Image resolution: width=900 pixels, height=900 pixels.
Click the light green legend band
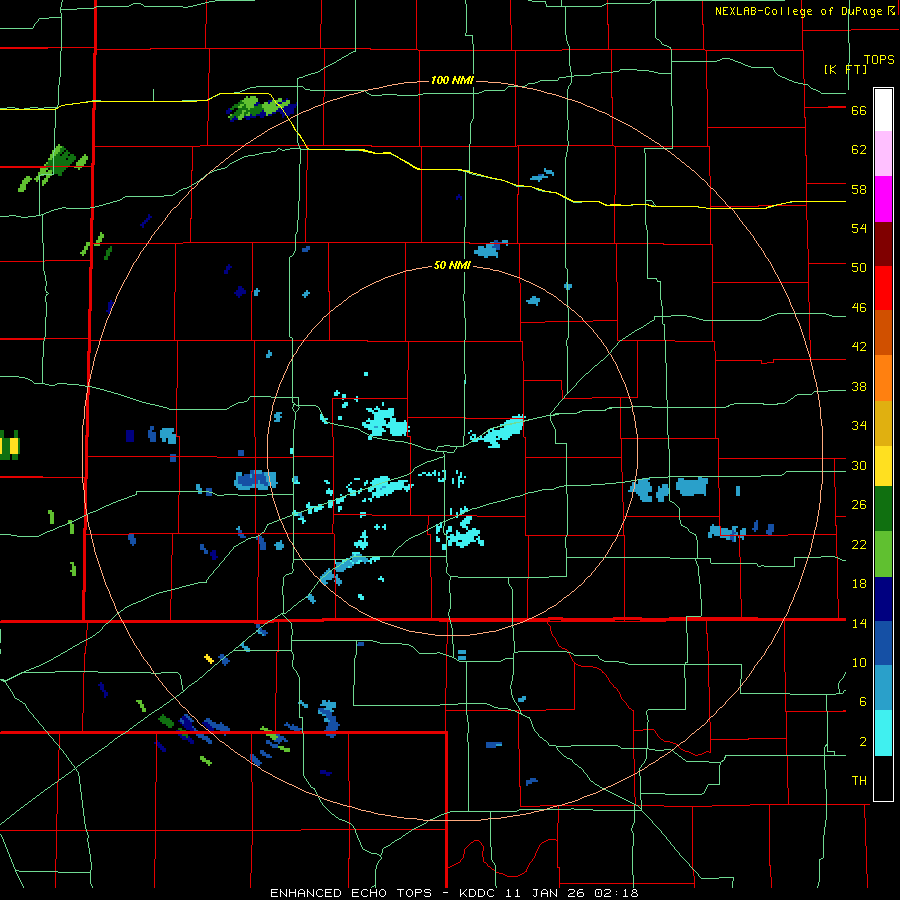883,554
